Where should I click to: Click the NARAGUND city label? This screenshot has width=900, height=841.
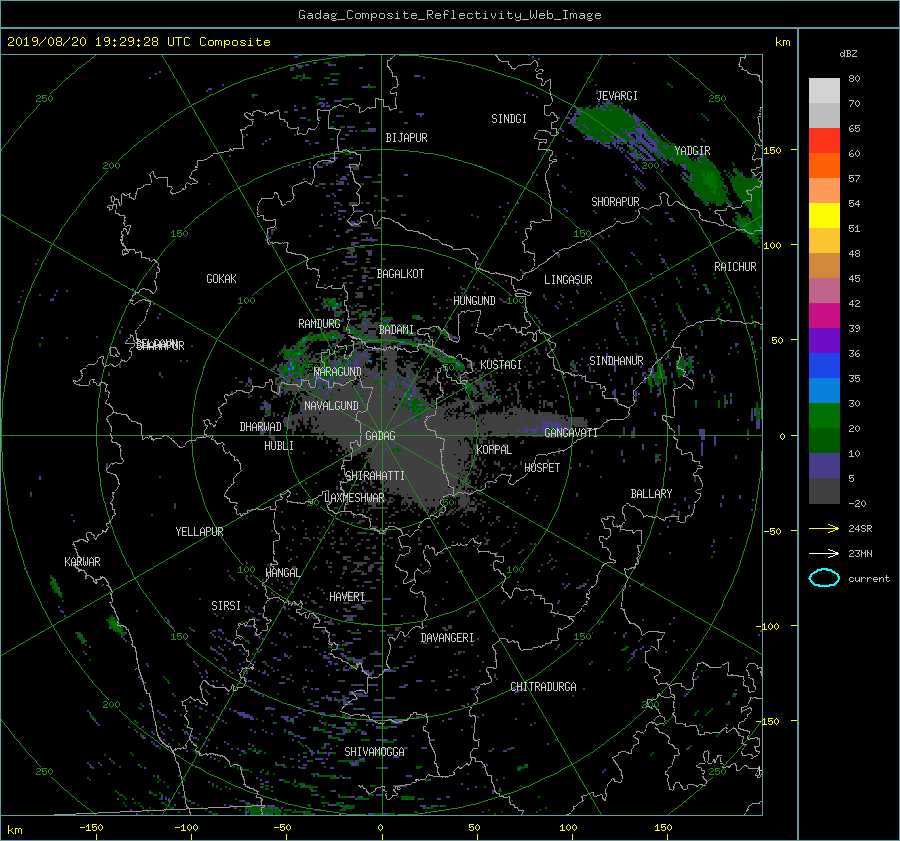[338, 372]
